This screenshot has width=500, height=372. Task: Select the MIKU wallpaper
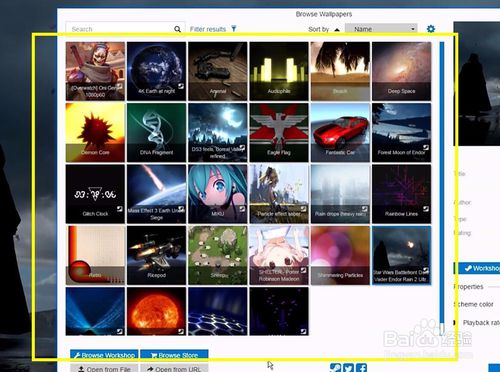tap(218, 194)
